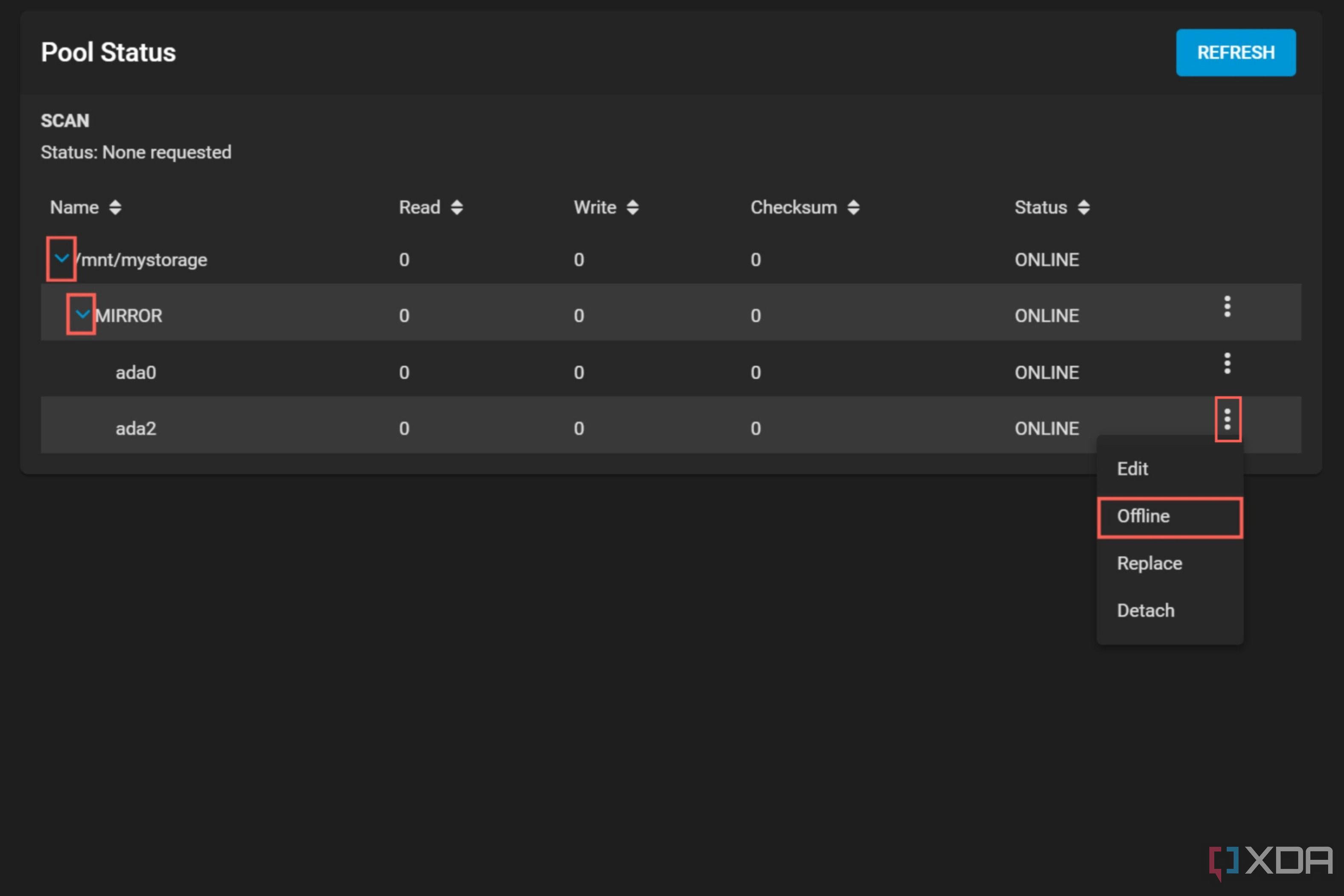Click the Status column header text
The height and width of the screenshot is (896, 1344).
pyautogui.click(x=1041, y=207)
